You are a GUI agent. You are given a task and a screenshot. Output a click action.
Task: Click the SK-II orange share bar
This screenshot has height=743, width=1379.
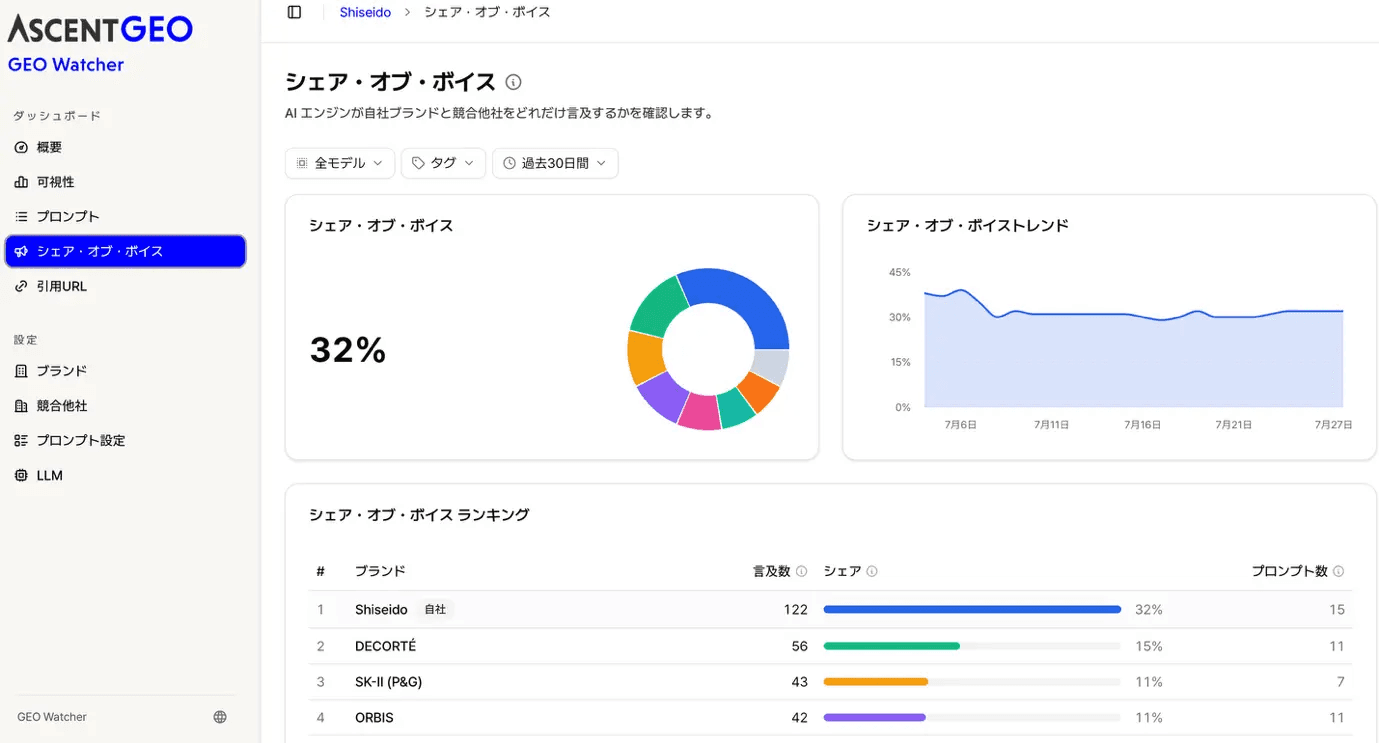tap(876, 682)
